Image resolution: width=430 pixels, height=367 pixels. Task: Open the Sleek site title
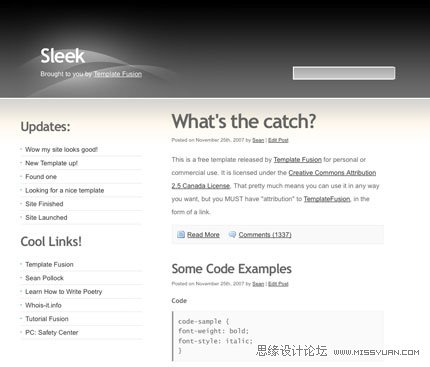click(x=63, y=56)
